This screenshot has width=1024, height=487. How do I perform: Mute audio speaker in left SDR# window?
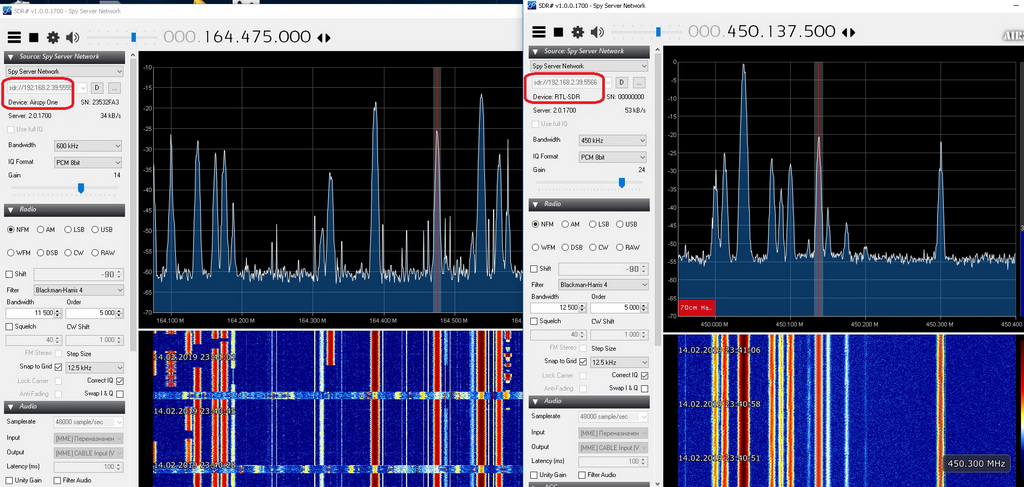72,37
